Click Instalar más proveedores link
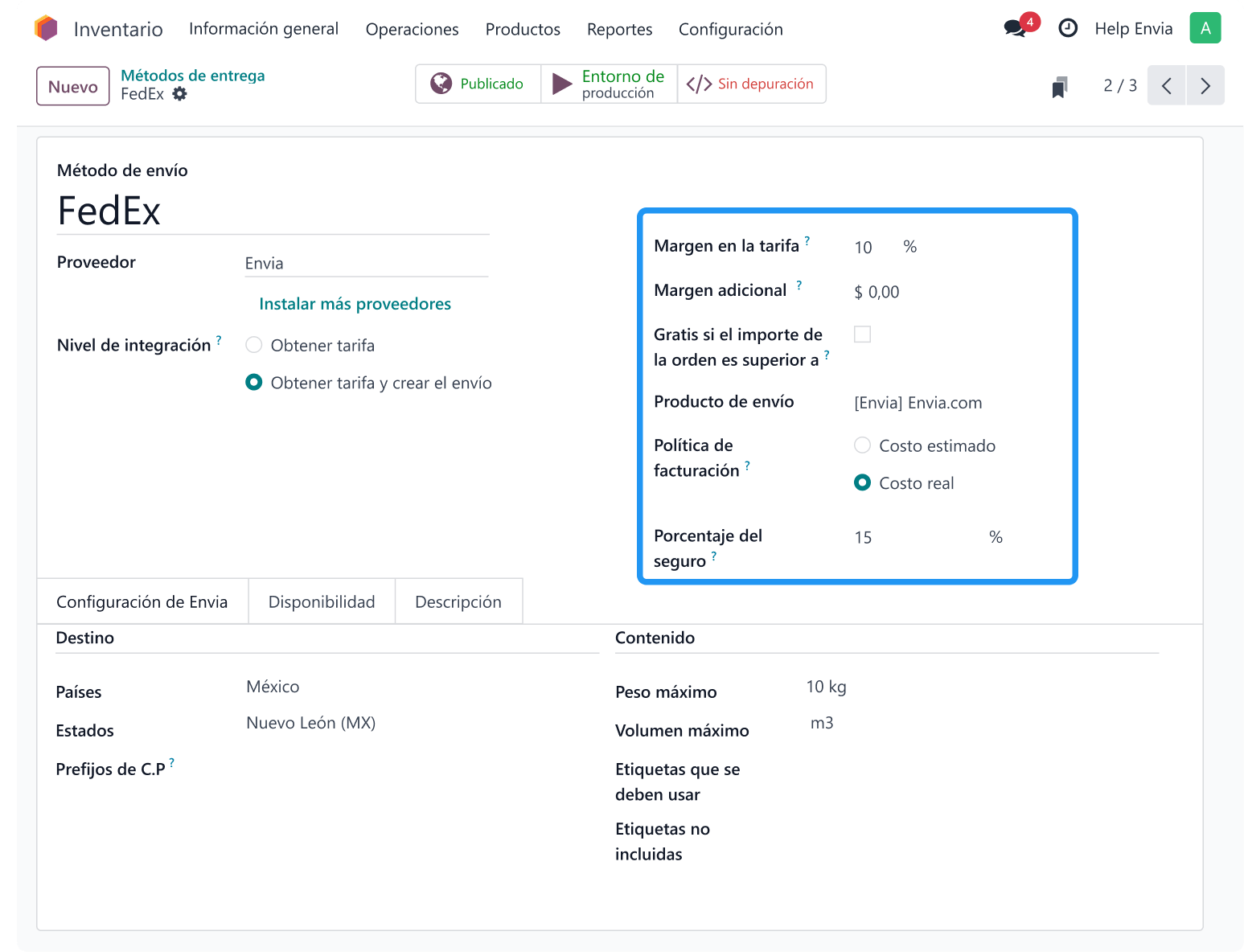This screenshot has width=1244, height=952. point(355,304)
